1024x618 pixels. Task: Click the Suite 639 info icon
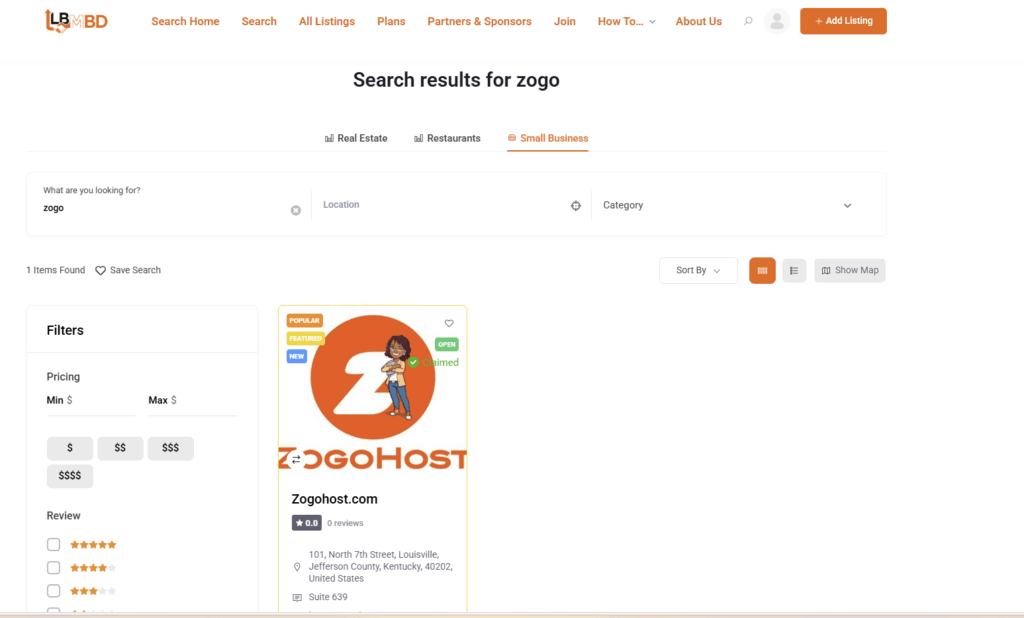tap(297, 597)
